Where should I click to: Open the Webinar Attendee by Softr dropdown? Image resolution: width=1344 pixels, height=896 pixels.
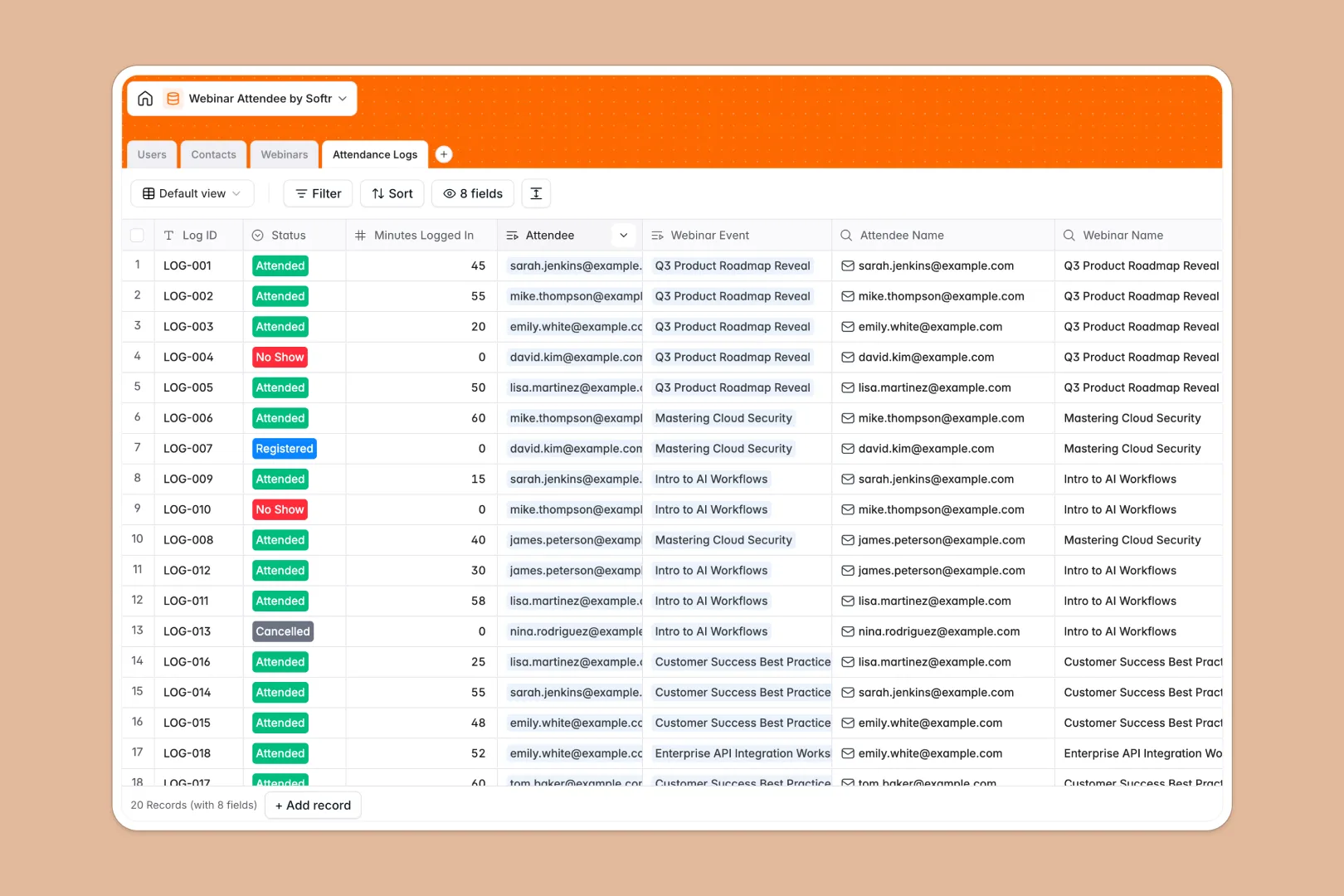click(x=342, y=98)
